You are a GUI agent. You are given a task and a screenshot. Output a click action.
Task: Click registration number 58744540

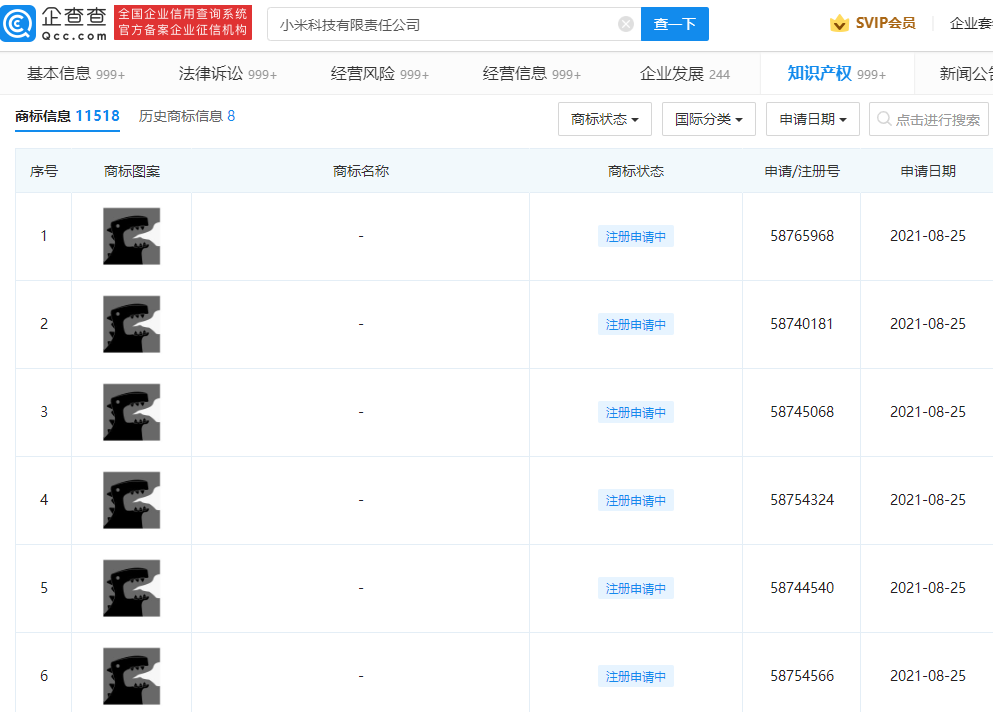802,588
